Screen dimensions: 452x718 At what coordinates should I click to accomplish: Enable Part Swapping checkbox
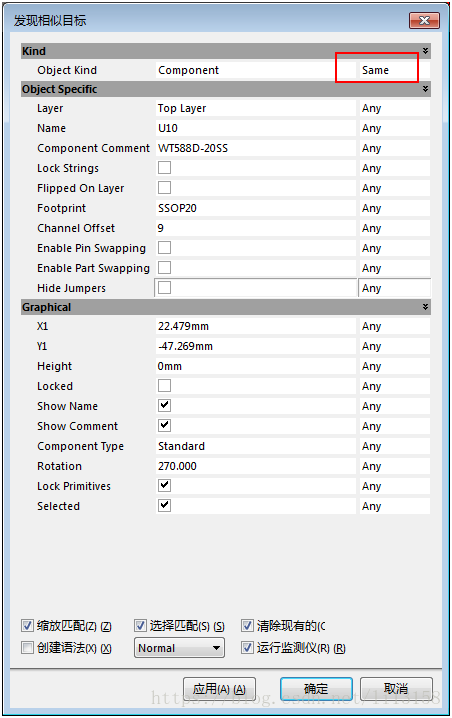164,267
